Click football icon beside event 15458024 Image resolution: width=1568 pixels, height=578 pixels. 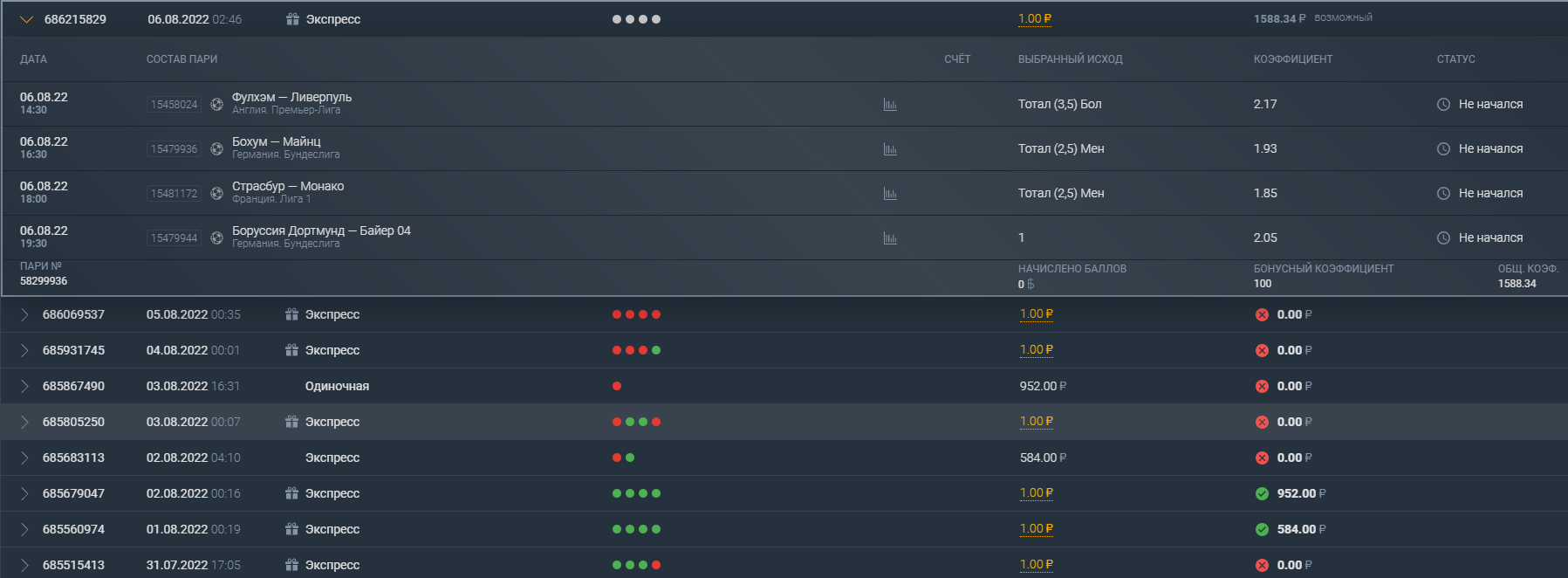click(x=216, y=104)
